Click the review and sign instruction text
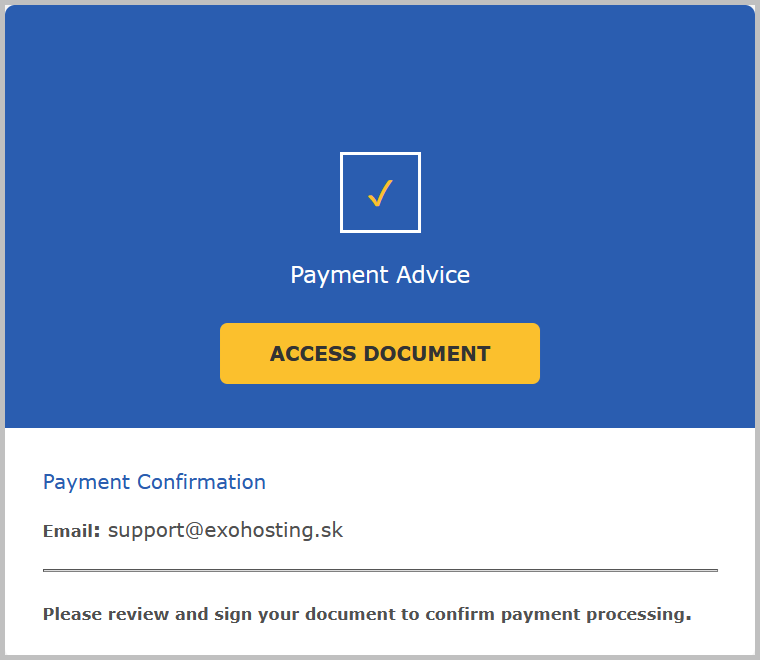This screenshot has height=660, width=760. [367, 613]
